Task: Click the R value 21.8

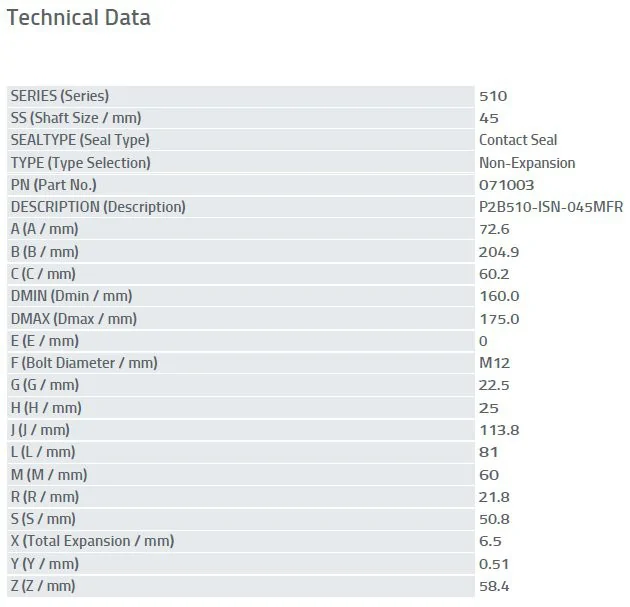Action: (495, 497)
